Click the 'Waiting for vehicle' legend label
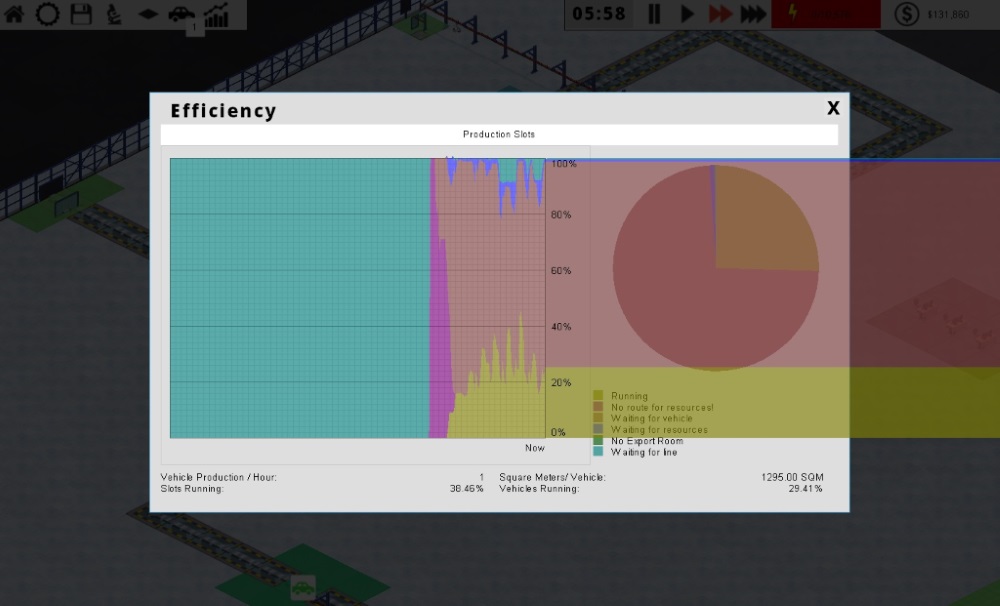This screenshot has width=1000, height=606. coord(651,418)
